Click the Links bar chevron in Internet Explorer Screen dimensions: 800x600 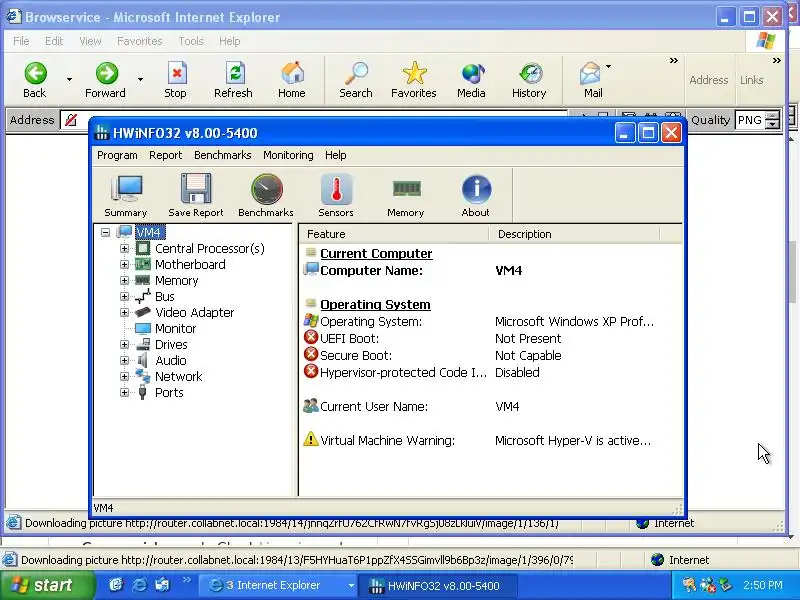(x=777, y=61)
